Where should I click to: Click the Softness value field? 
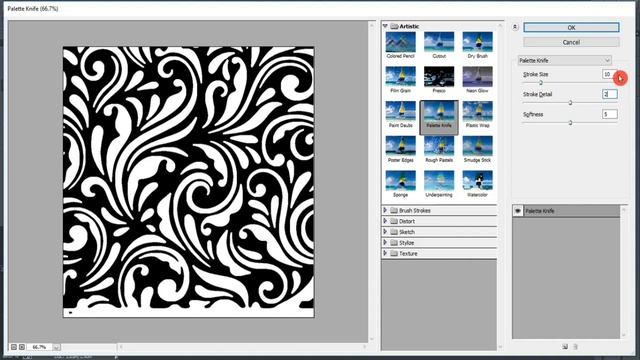coord(609,114)
